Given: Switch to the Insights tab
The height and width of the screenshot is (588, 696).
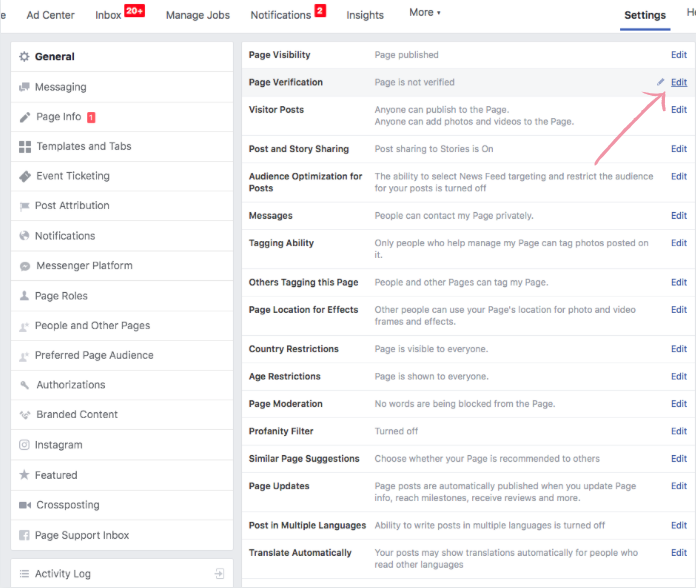Looking at the screenshot, I should coord(365,15).
